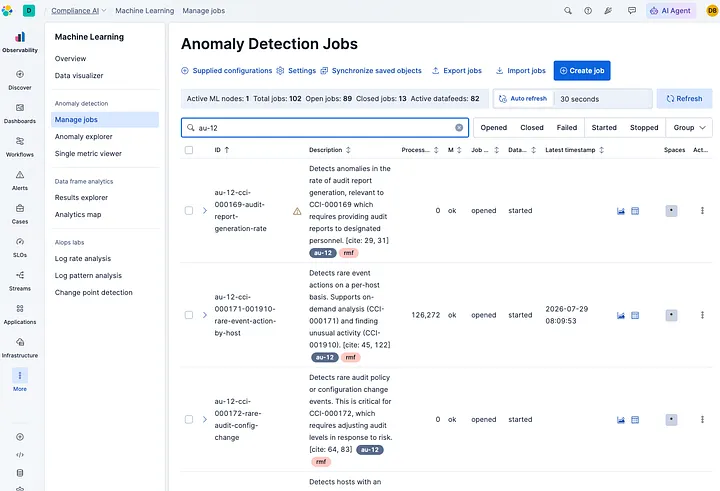Open Results explorer
The height and width of the screenshot is (491, 720).
click(81, 198)
